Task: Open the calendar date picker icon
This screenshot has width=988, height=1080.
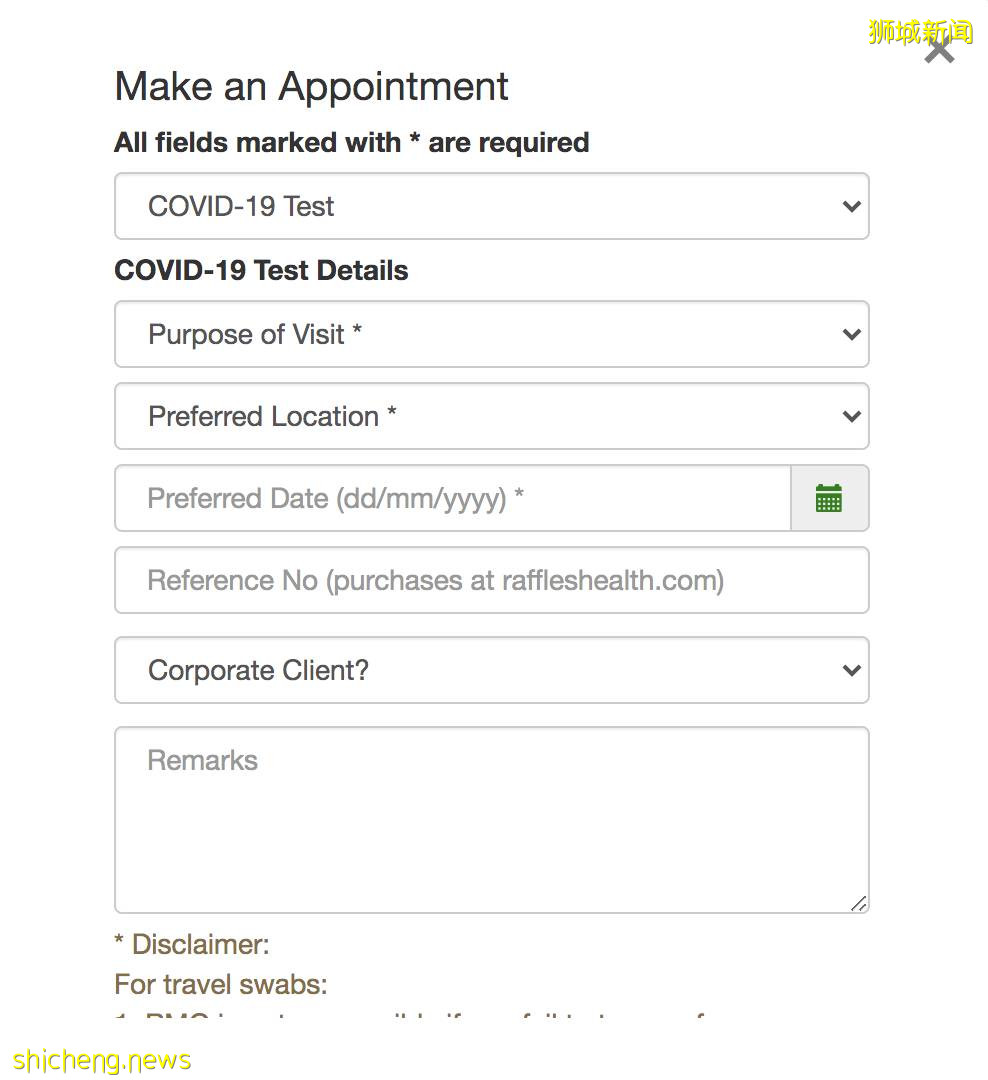Action: 829,498
